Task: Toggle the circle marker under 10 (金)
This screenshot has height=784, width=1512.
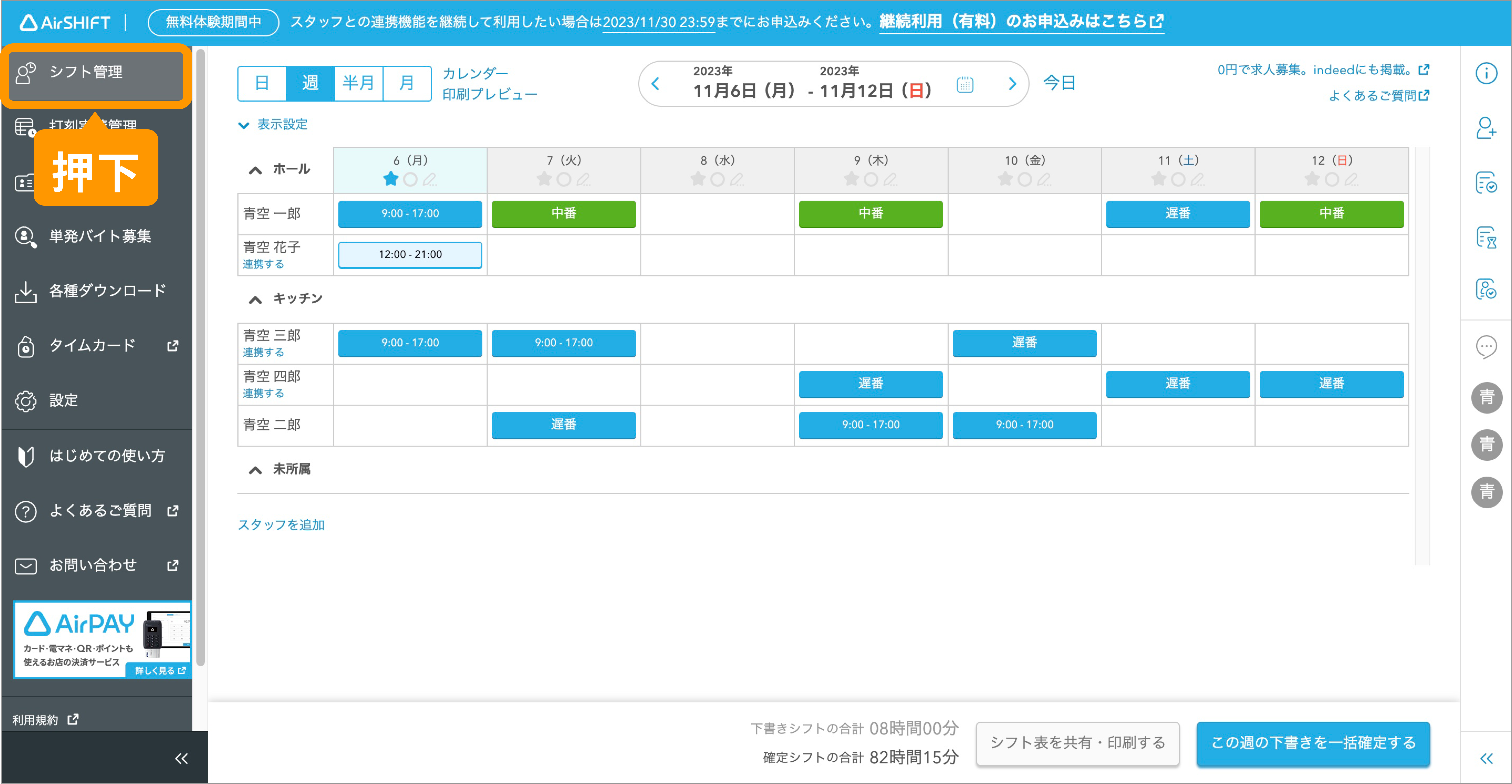Action: (1025, 179)
